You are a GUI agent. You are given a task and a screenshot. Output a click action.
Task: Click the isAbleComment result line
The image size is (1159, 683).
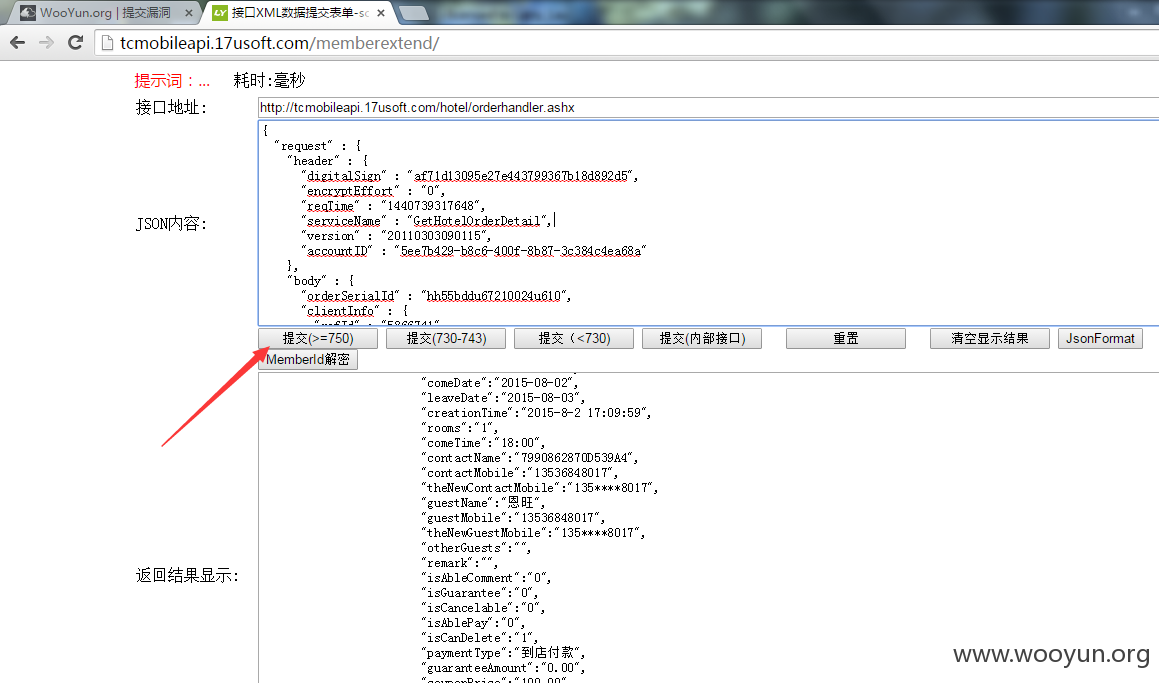tap(486, 577)
